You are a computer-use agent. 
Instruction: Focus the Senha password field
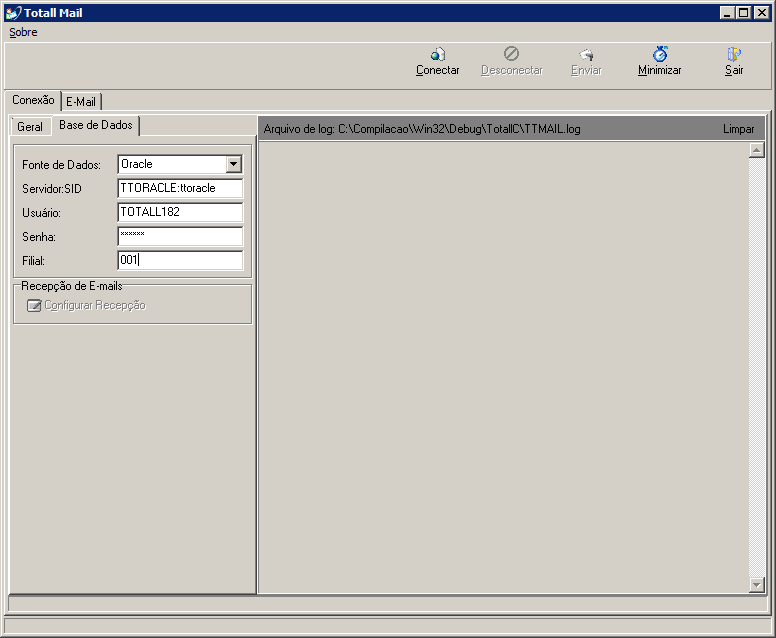coord(180,236)
